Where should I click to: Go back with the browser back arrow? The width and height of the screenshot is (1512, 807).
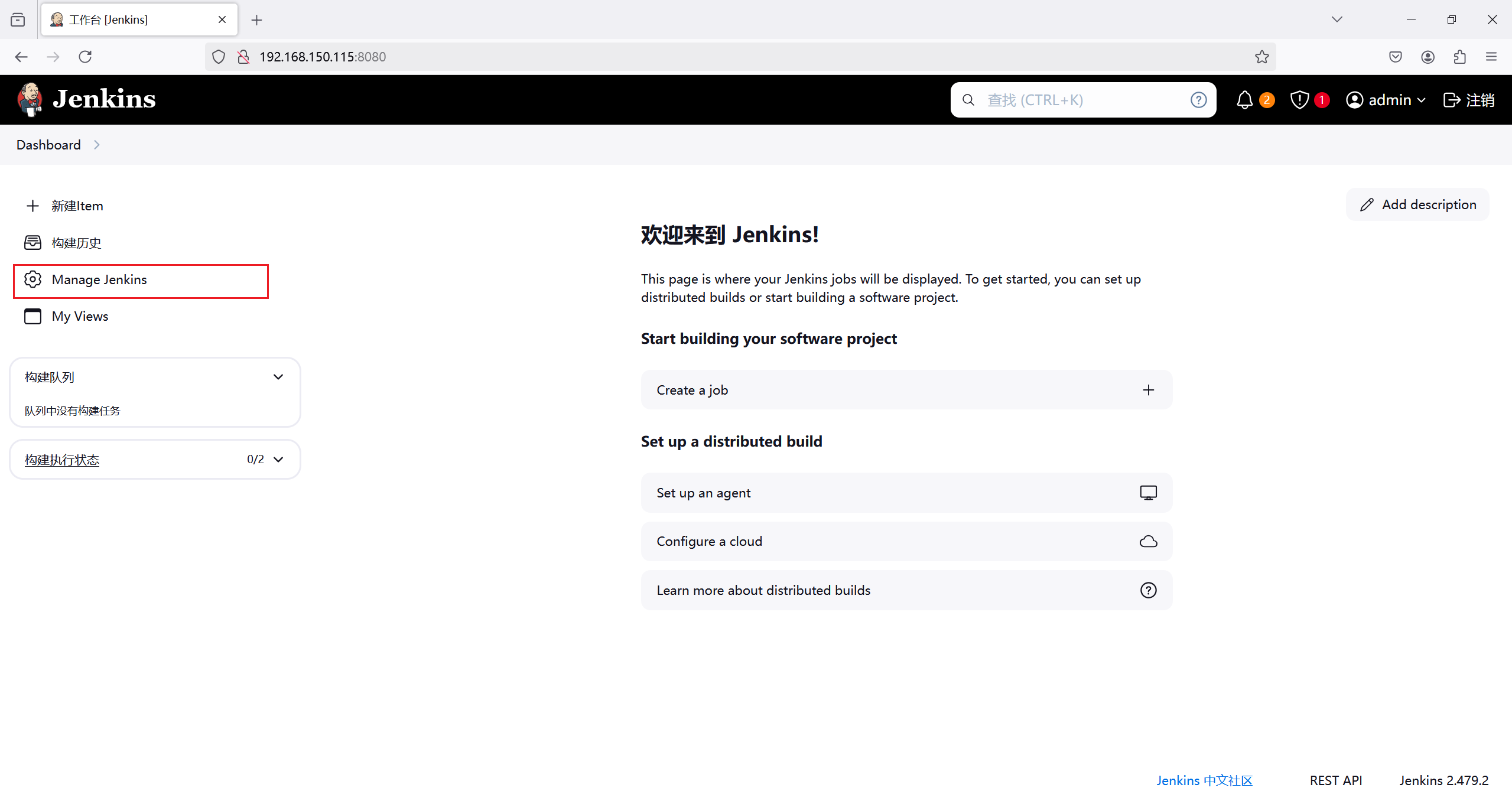pyautogui.click(x=21, y=57)
